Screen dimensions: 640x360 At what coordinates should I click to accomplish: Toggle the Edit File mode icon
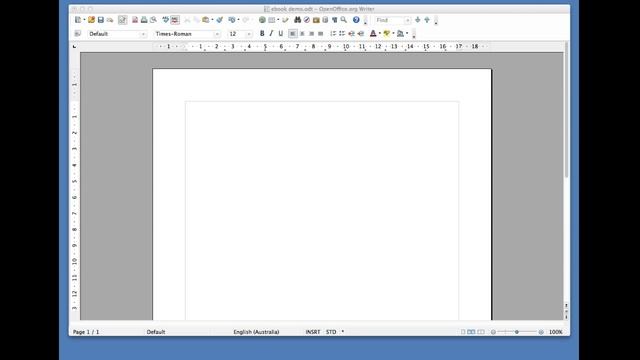tap(122, 20)
